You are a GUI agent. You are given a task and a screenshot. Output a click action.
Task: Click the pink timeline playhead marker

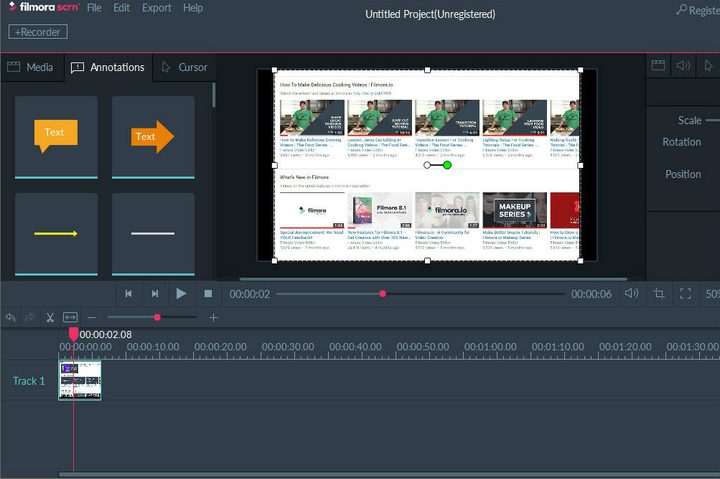click(73, 334)
